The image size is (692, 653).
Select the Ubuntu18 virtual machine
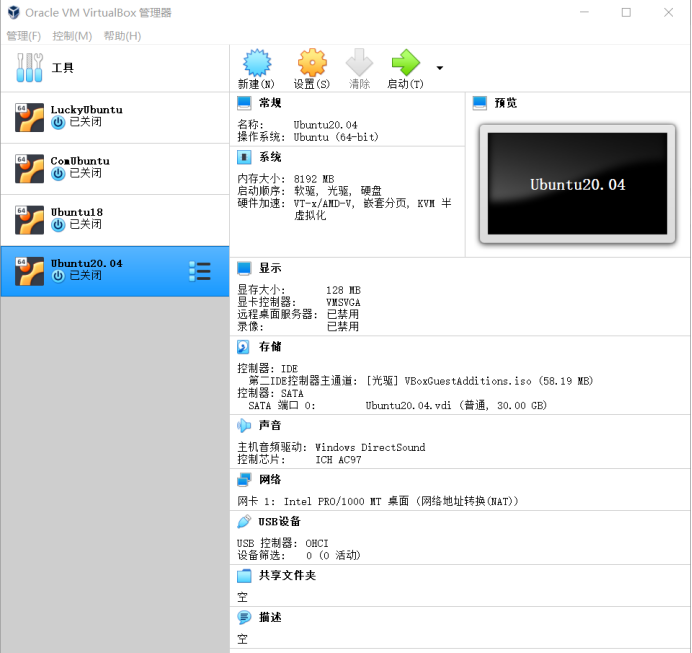115,220
